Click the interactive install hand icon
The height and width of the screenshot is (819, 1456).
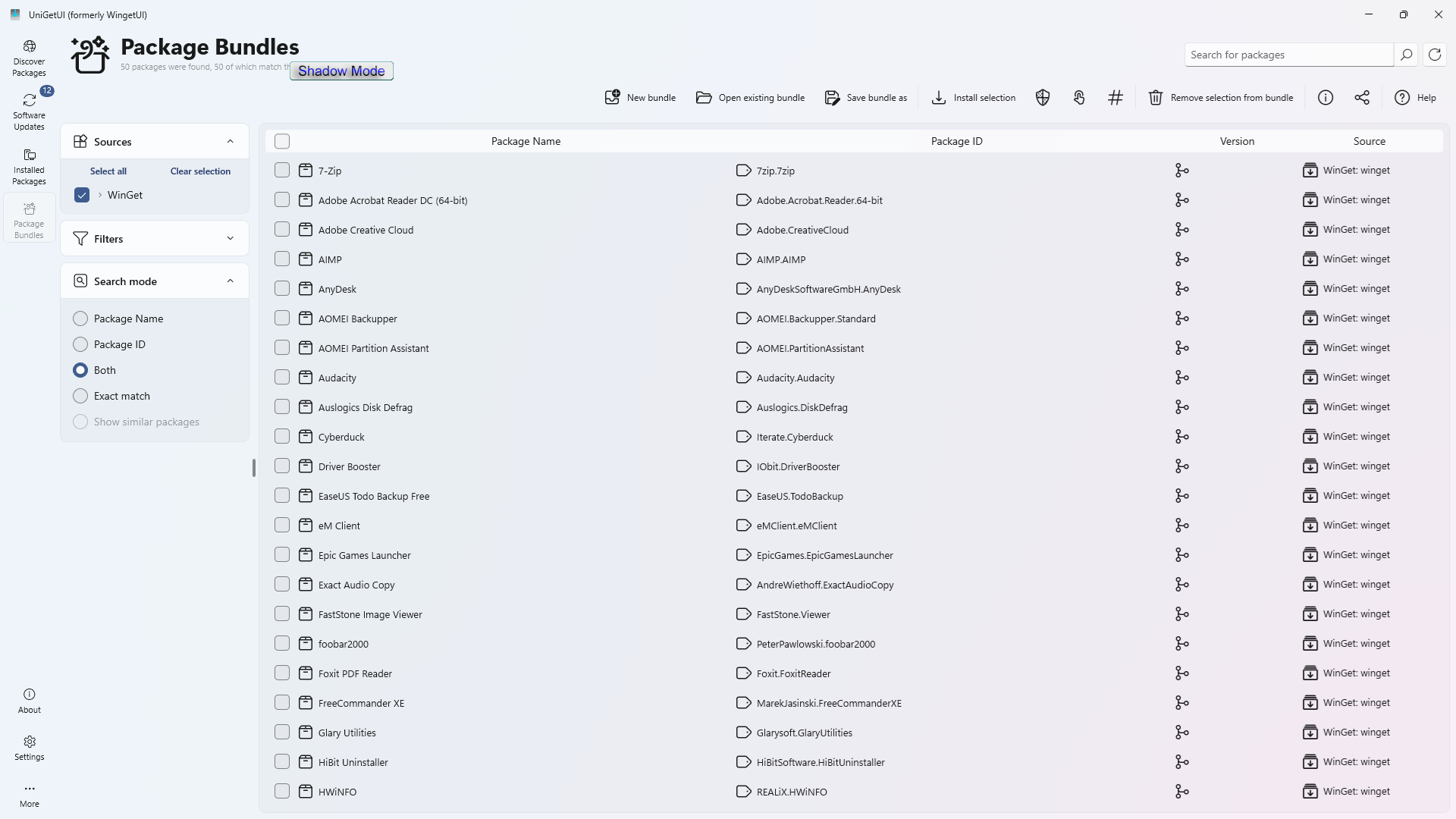tap(1079, 98)
